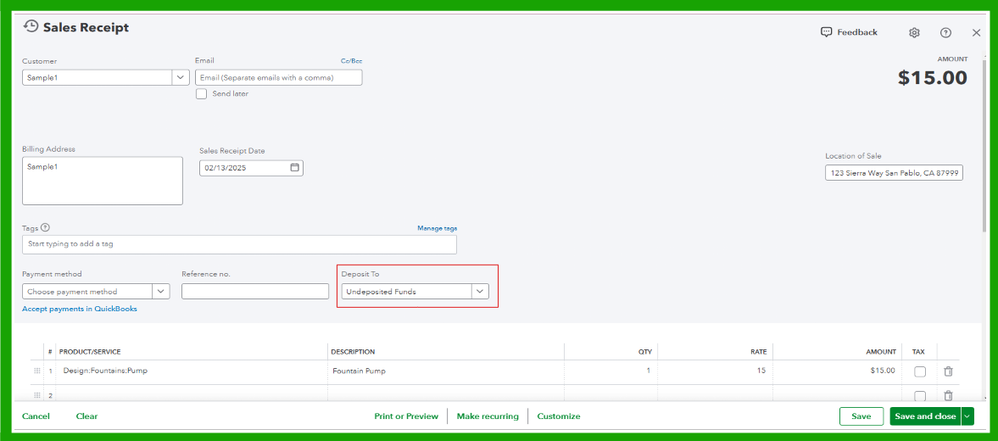This screenshot has height=441, width=998.
Task: Click the Design:Fountains:Pump product cell
Action: coord(192,370)
